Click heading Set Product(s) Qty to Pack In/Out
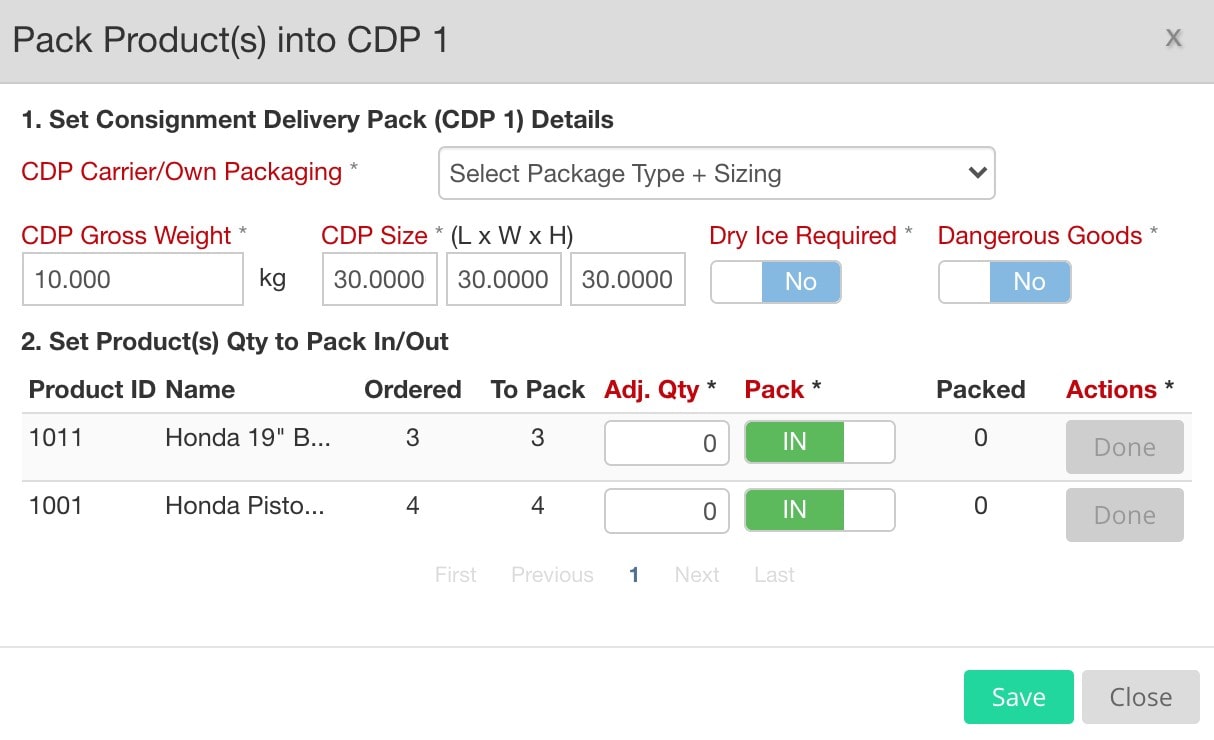 click(235, 342)
